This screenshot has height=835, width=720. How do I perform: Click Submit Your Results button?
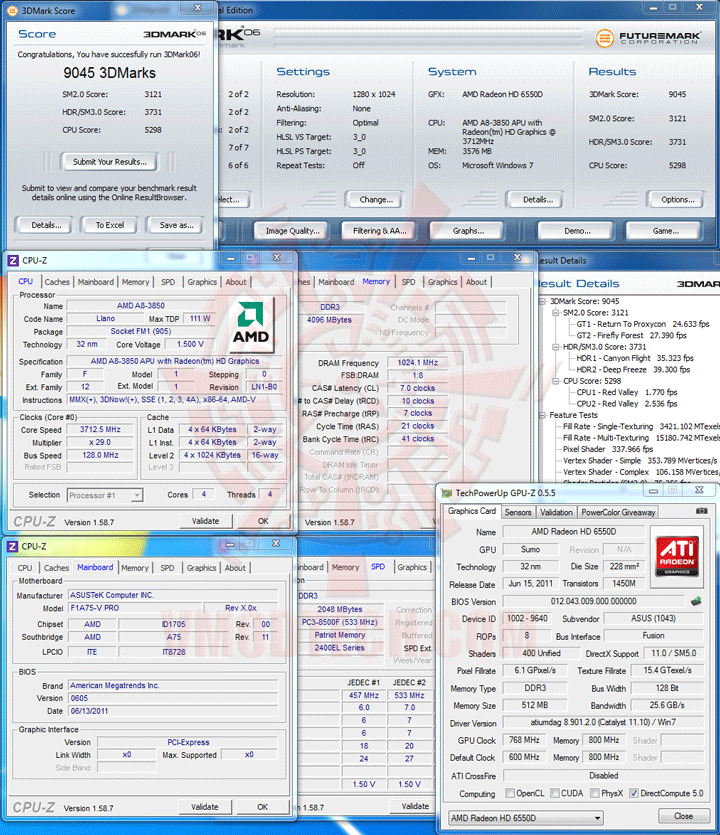tap(110, 162)
